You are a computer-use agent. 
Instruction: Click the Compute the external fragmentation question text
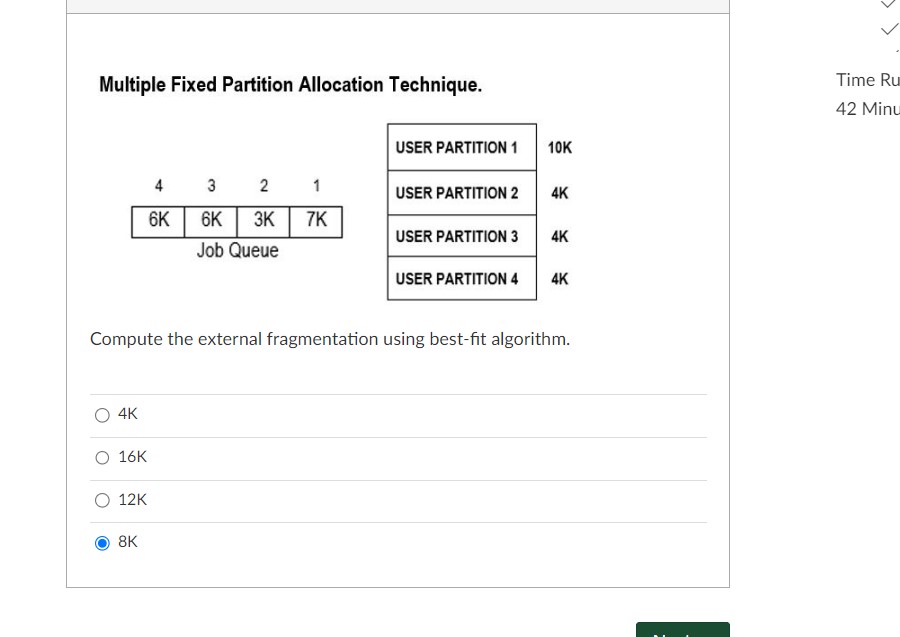tap(330, 339)
